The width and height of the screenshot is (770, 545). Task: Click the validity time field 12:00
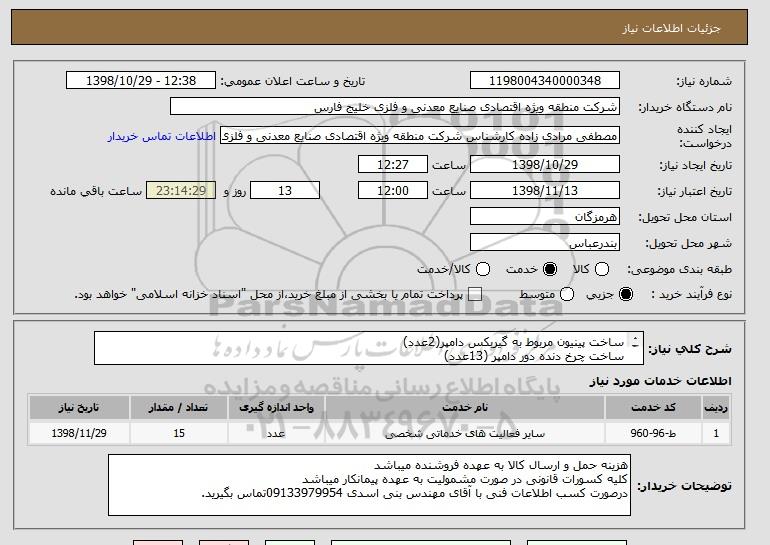click(393, 191)
